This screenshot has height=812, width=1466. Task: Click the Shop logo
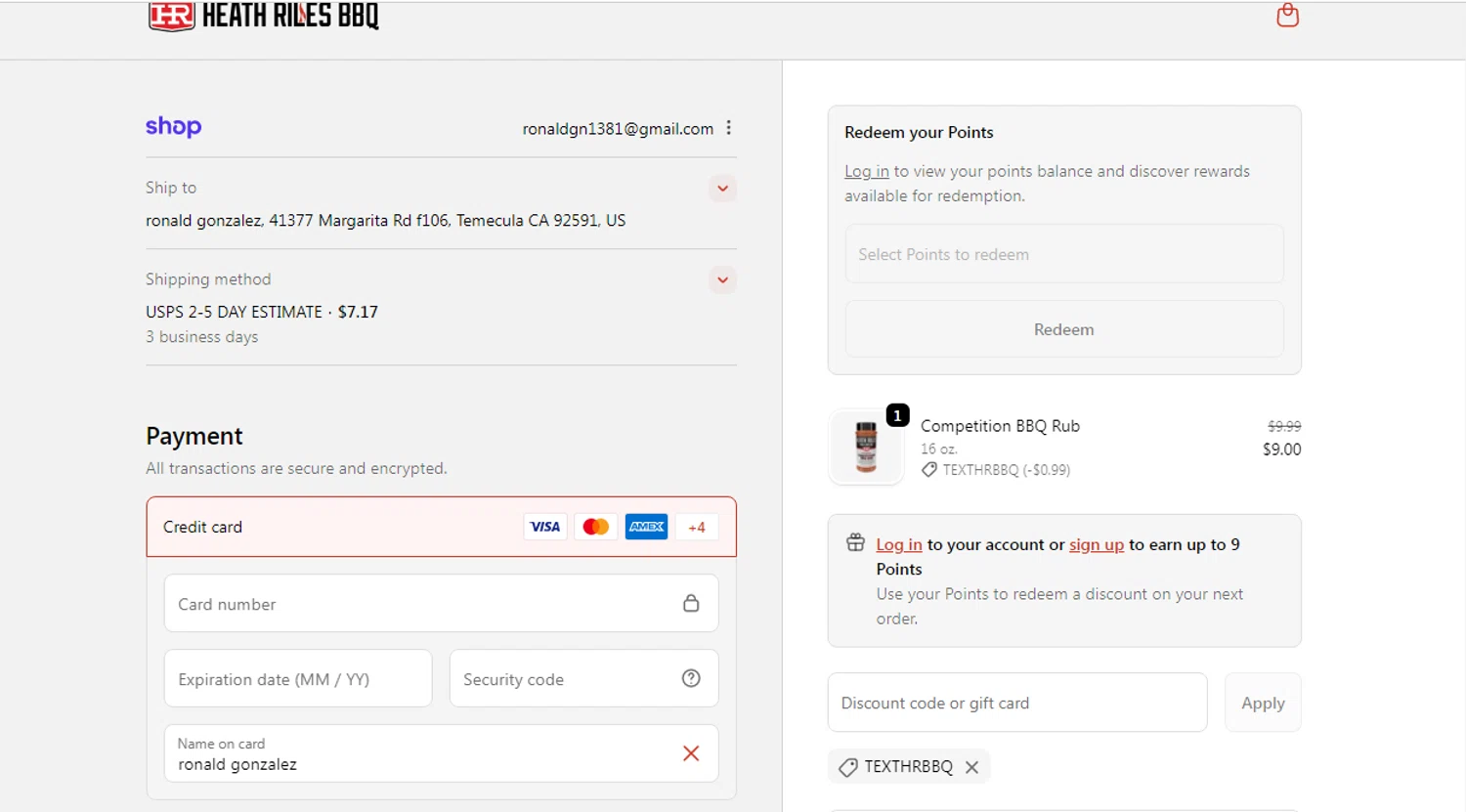(174, 126)
